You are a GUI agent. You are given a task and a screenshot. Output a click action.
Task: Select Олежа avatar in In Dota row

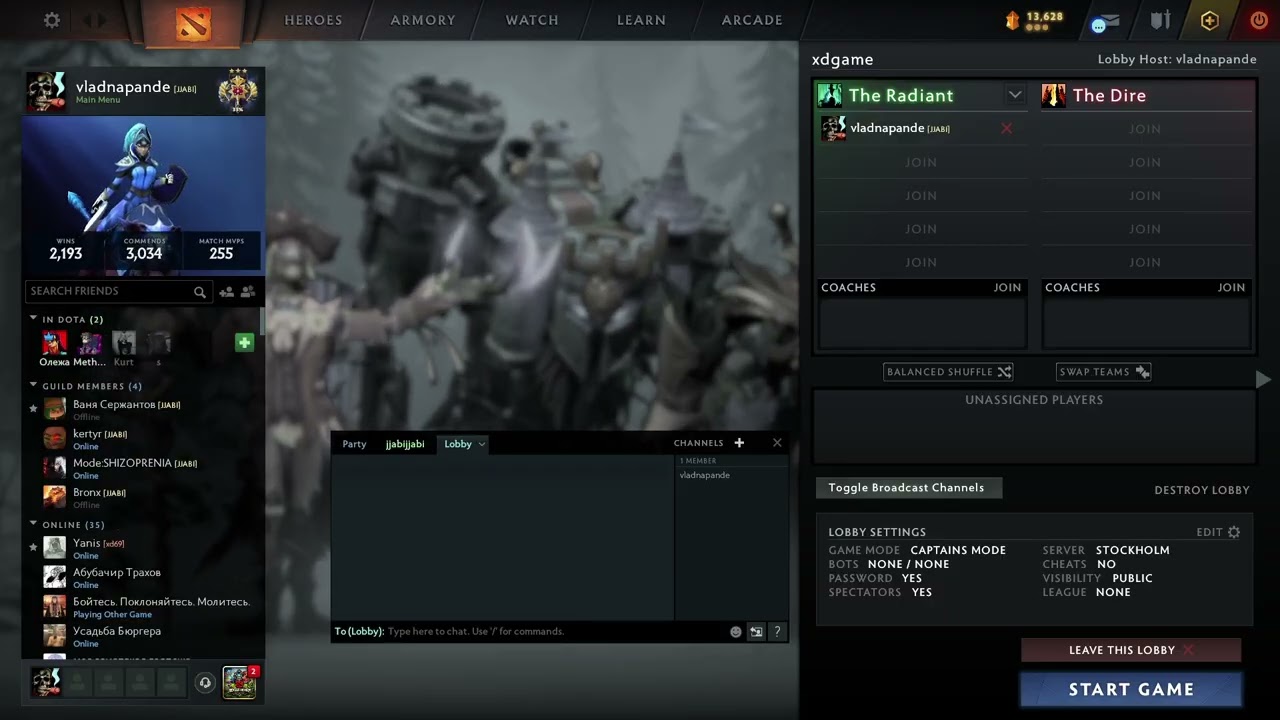[55, 343]
